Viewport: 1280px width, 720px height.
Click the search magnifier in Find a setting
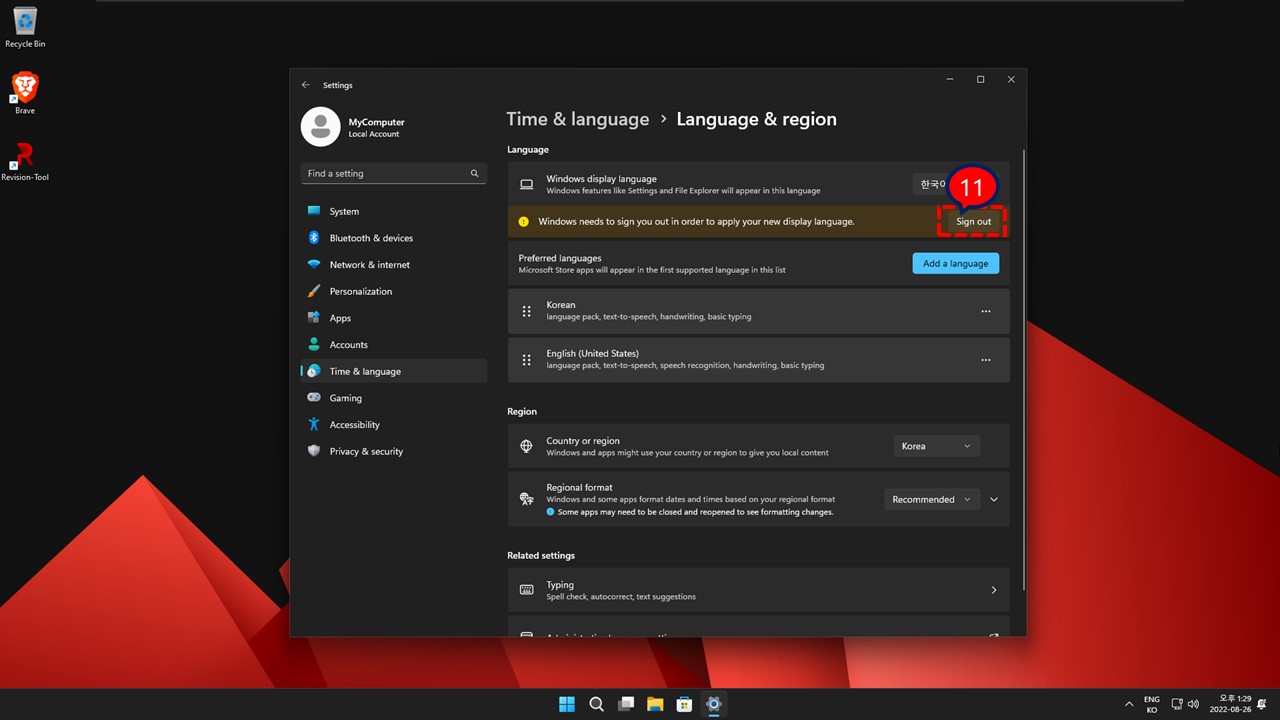click(475, 173)
